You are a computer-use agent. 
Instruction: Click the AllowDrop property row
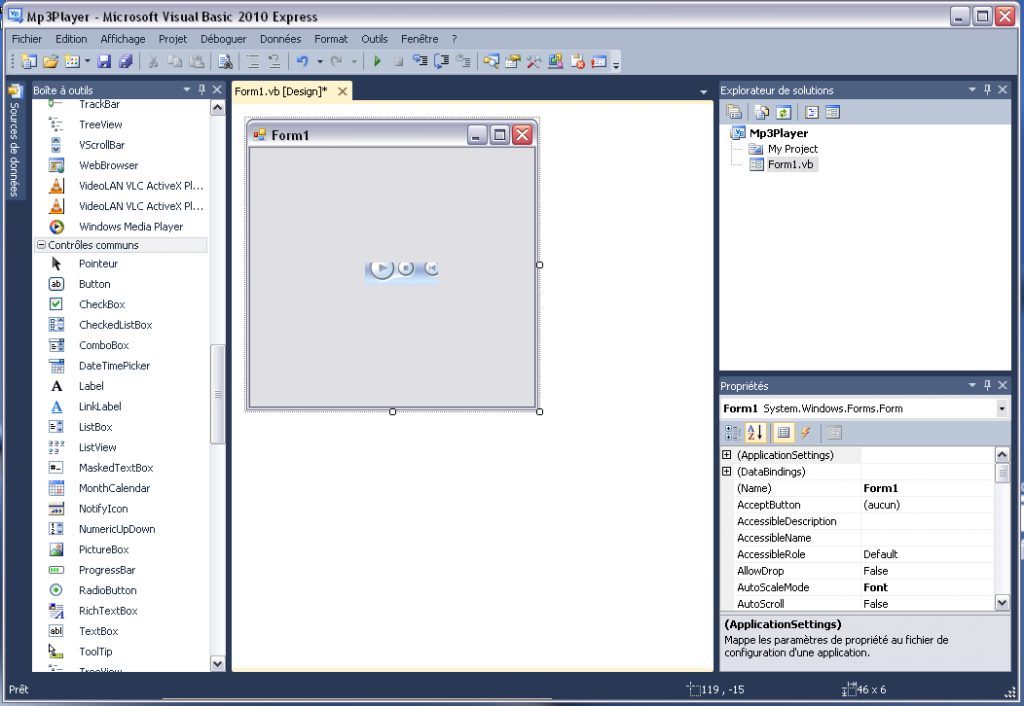[x=857, y=571]
